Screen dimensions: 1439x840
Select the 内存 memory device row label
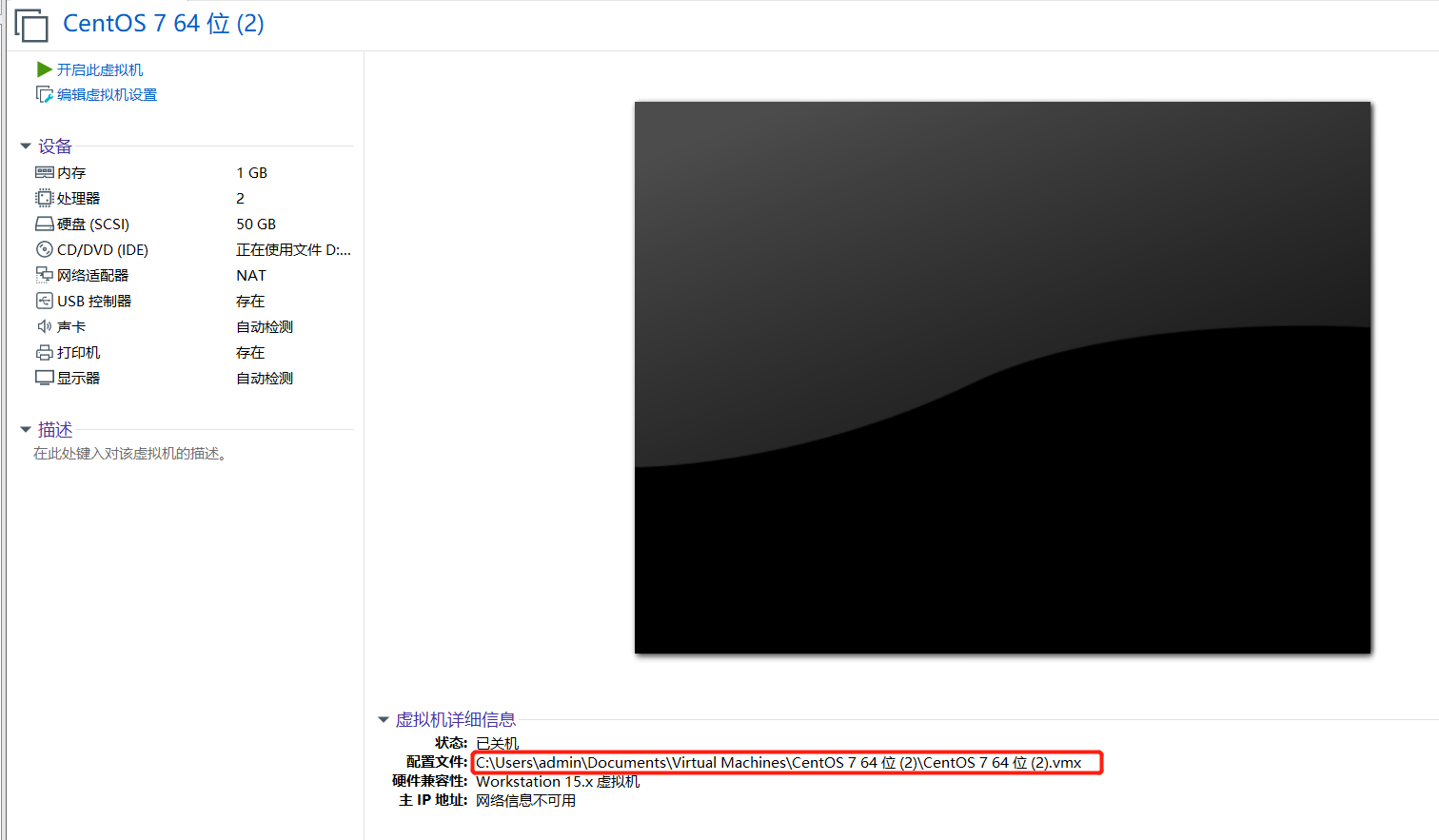click(71, 172)
